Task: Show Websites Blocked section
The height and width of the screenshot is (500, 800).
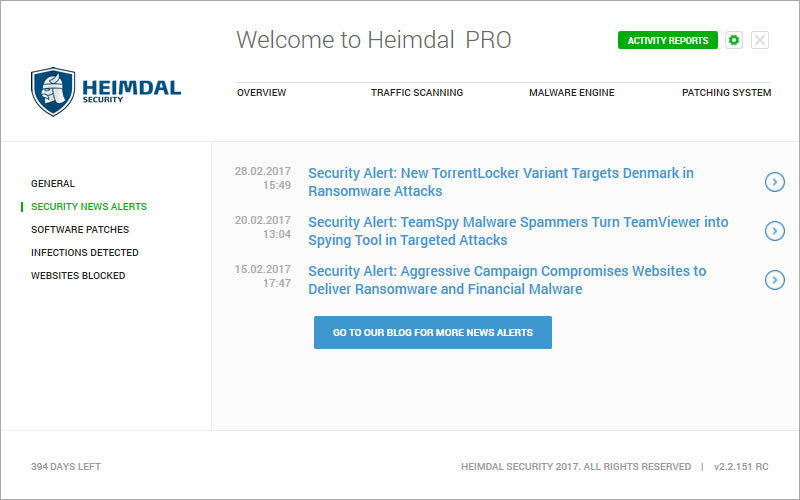Action: click(78, 276)
